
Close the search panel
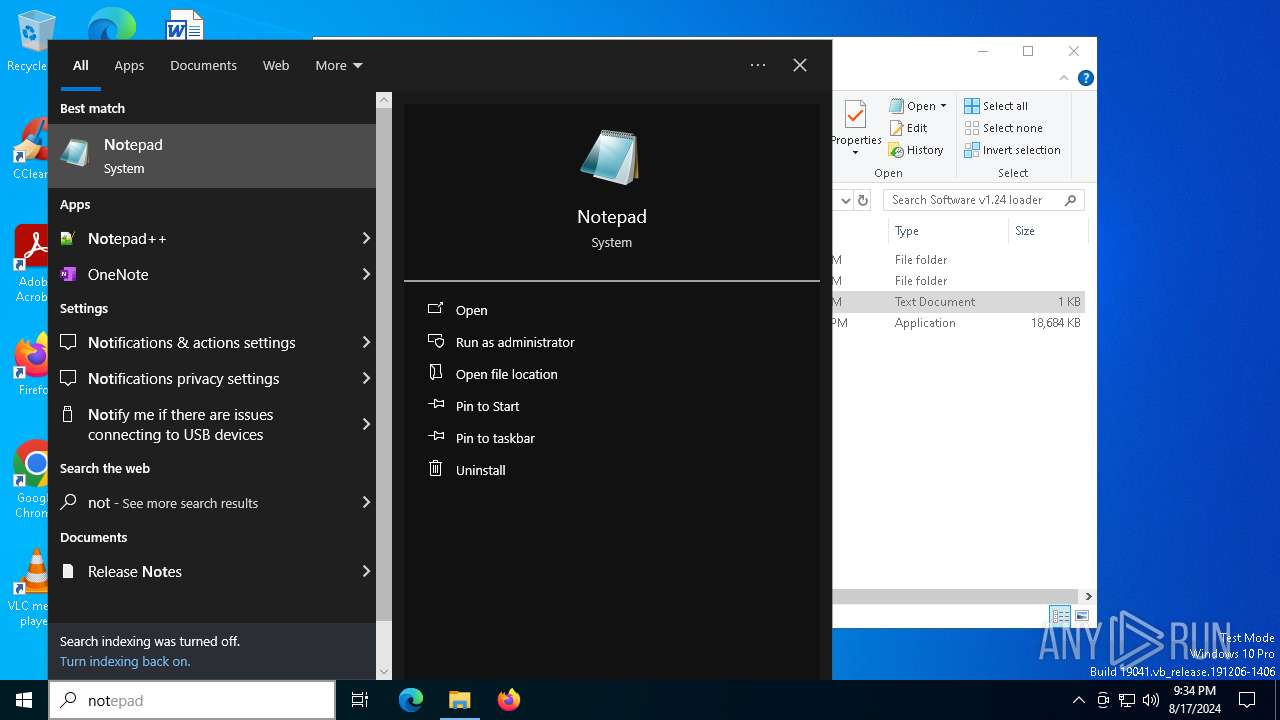click(800, 65)
